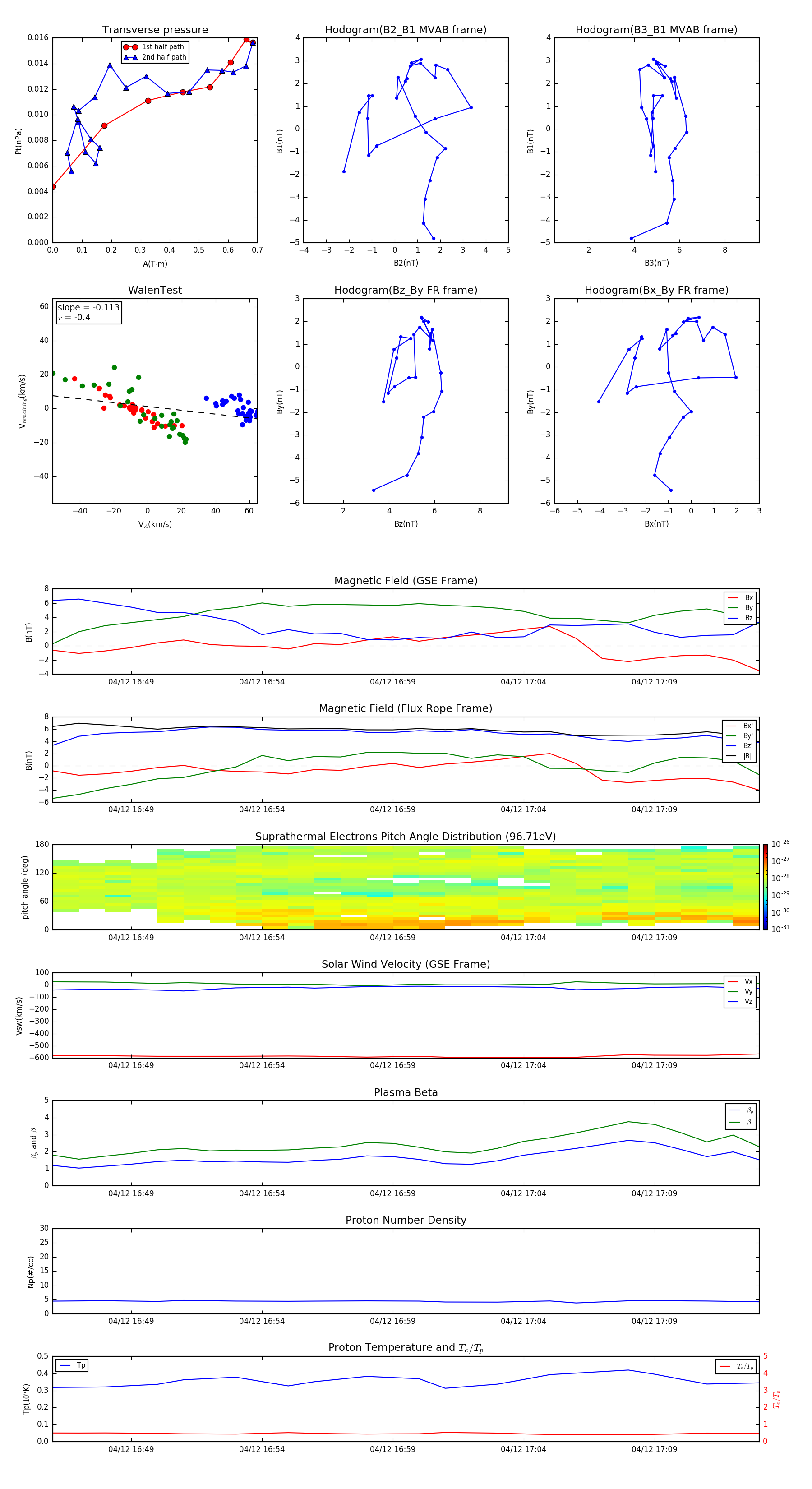Select 'Vz' in the solar wind legend
The width and height of the screenshot is (812, 1489).
click(x=740, y=1002)
